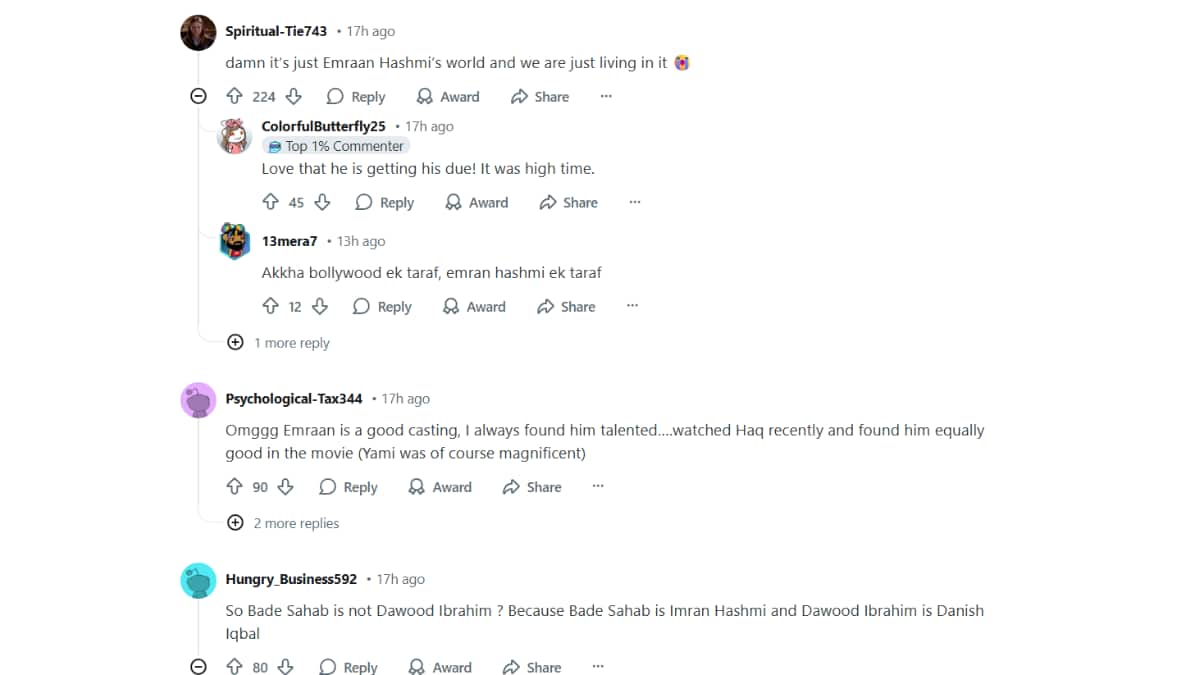Downvote the comment by ColorfulButterfly25
Image resolution: width=1200 pixels, height=675 pixels.
pos(322,202)
